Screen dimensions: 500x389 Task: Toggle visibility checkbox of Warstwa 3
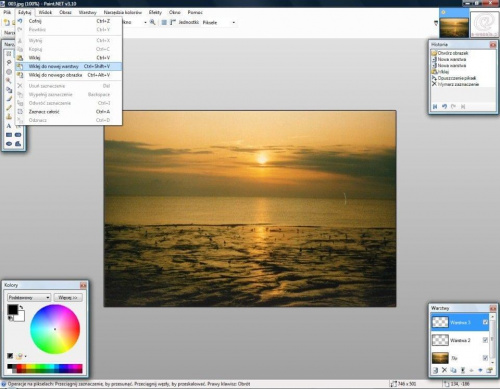pos(485,322)
